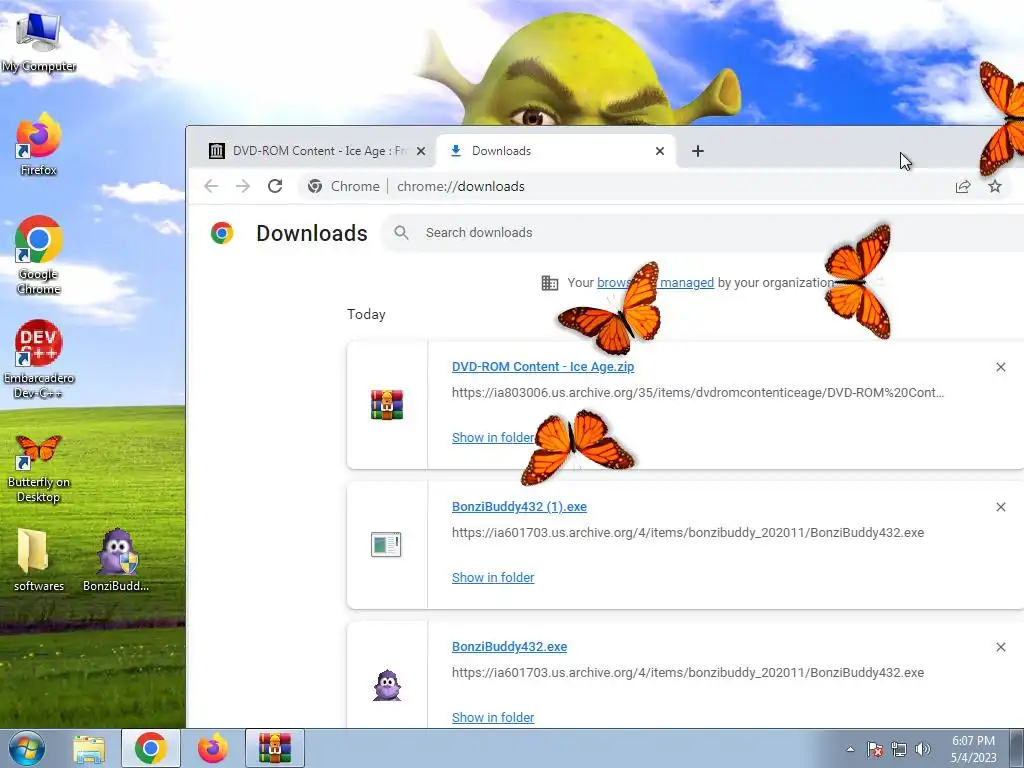
Task: Click the BonziBuddy432 (1).exe file icon
Action: point(386,544)
